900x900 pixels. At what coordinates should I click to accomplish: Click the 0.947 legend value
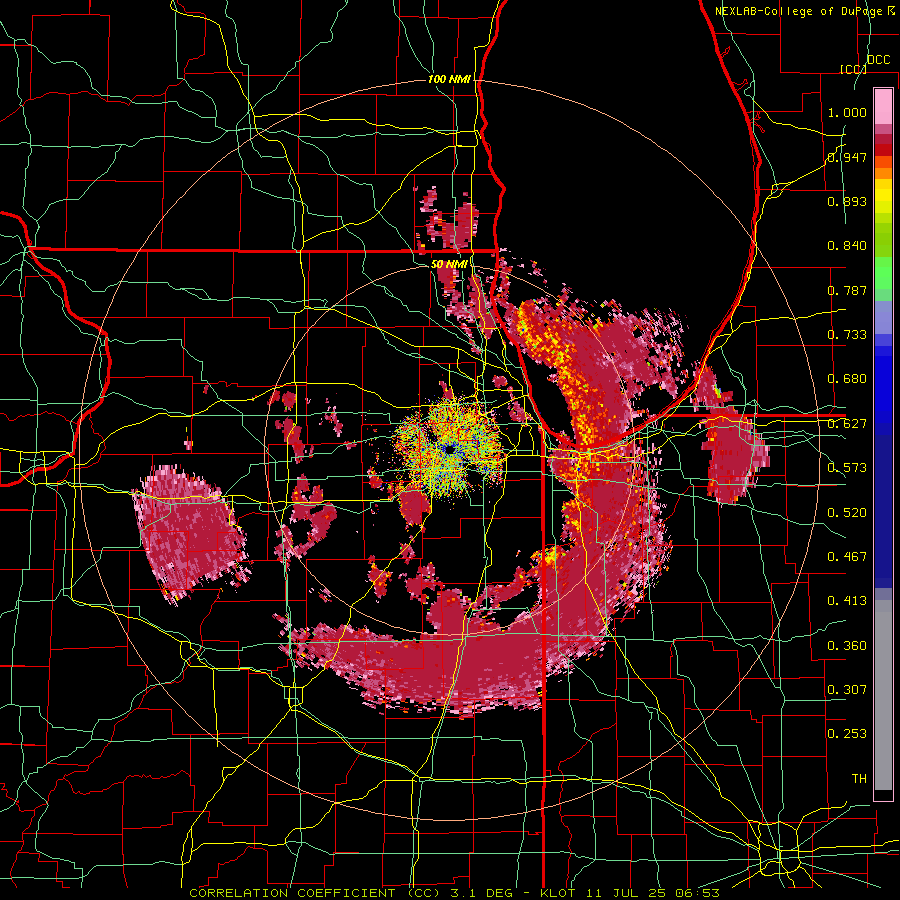847,157
